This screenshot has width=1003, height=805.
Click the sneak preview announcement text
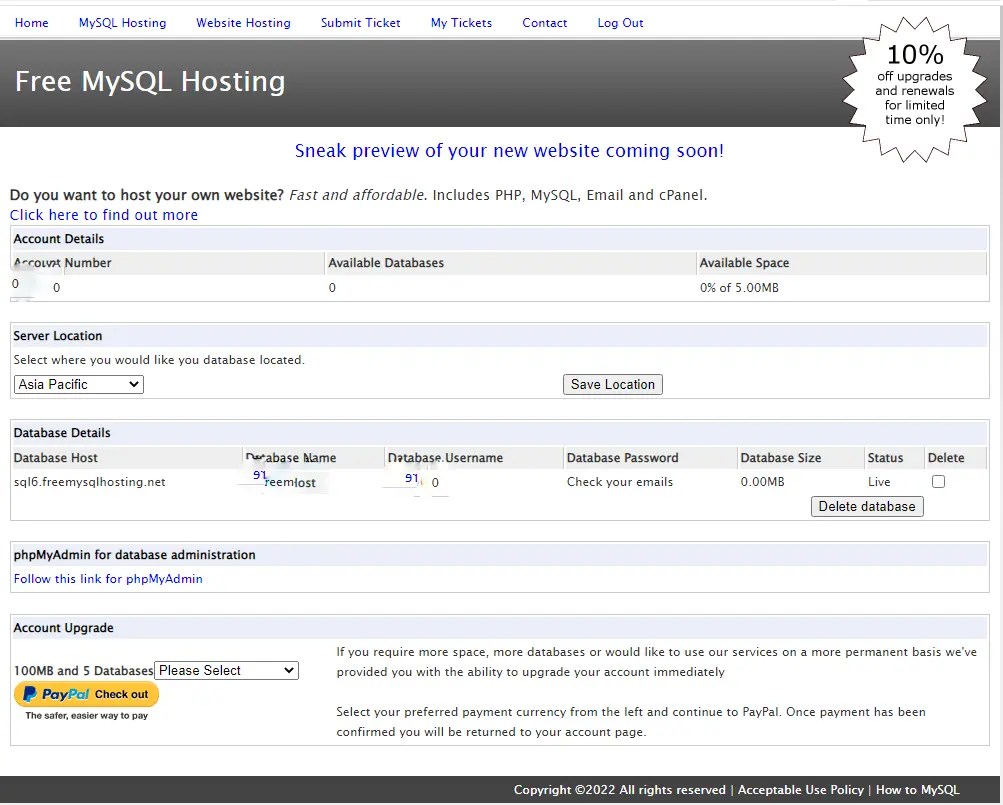[x=509, y=150]
